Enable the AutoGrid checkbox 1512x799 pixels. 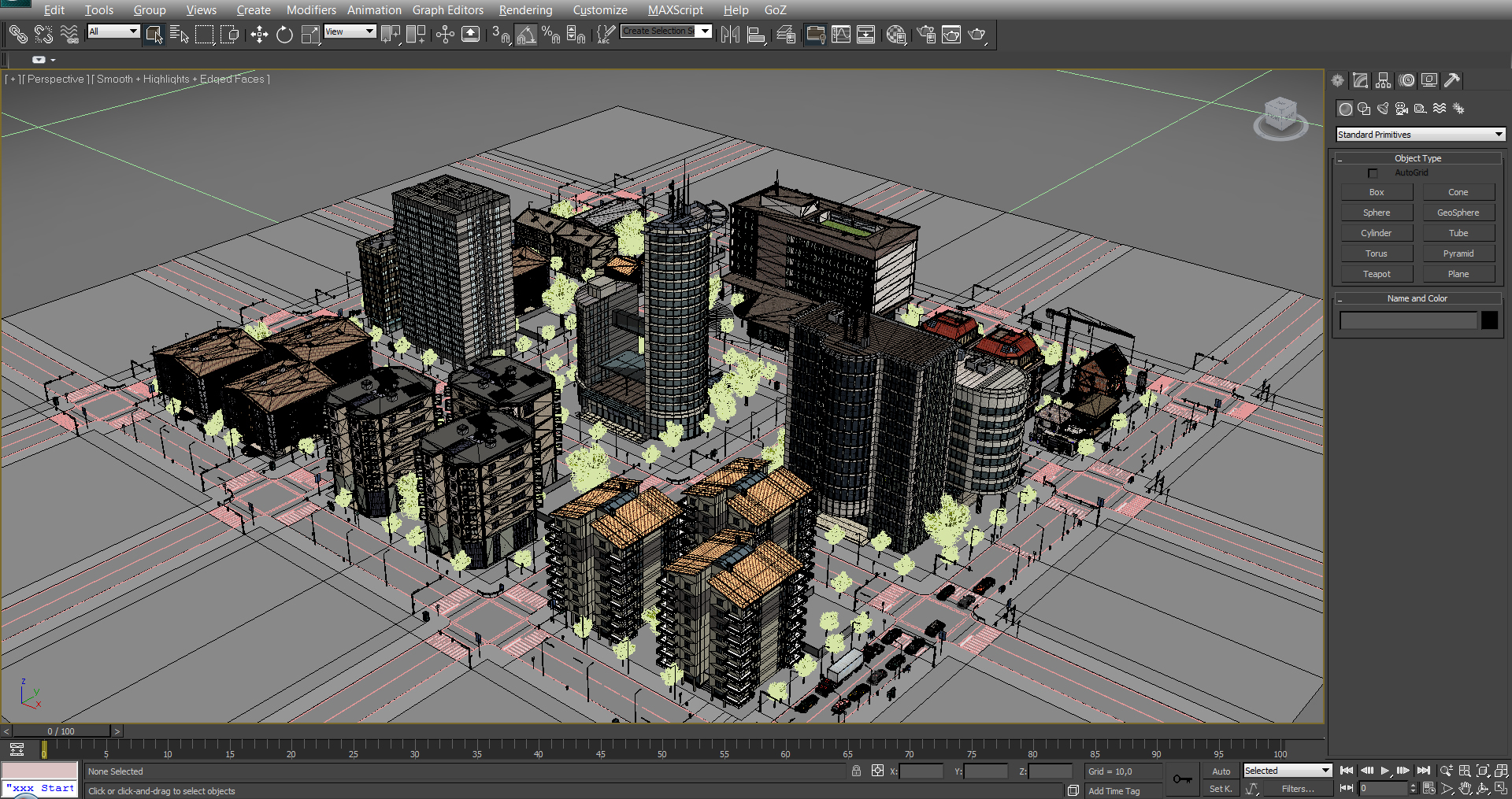click(x=1373, y=172)
